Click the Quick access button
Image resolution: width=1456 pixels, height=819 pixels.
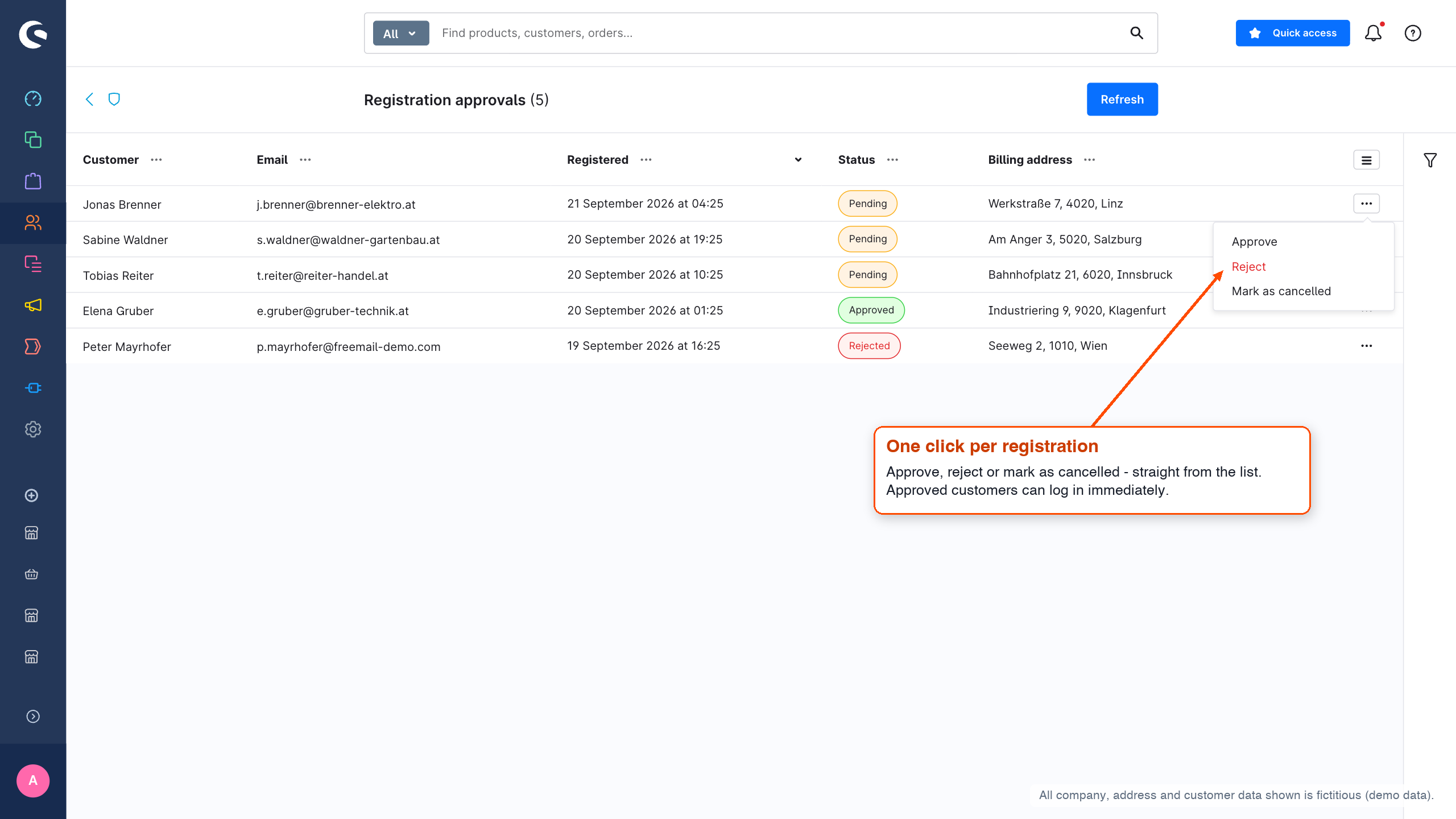1292,33
